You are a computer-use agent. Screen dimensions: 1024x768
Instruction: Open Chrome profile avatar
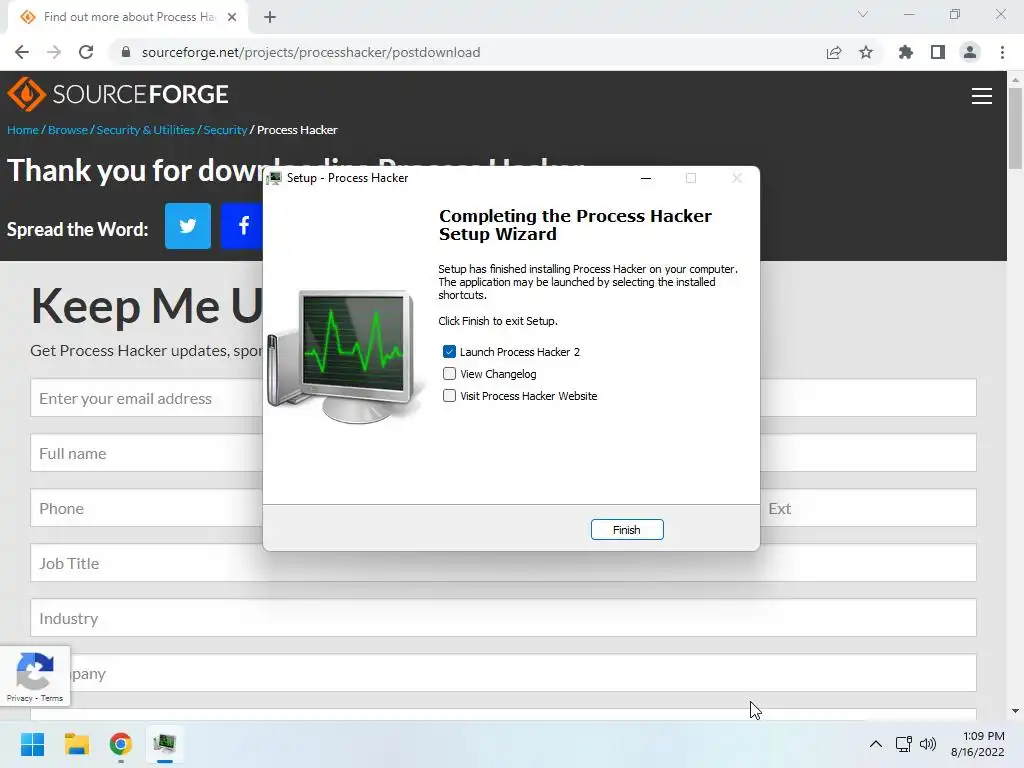tap(970, 52)
